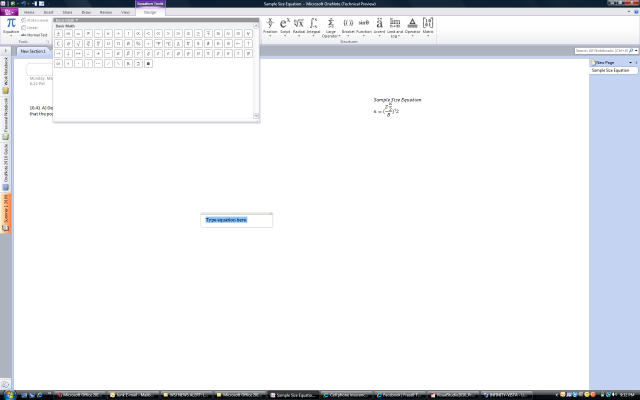Insert the minus sign symbol
Image resolution: width=640 pixels, height=400 pixels.
108,53
